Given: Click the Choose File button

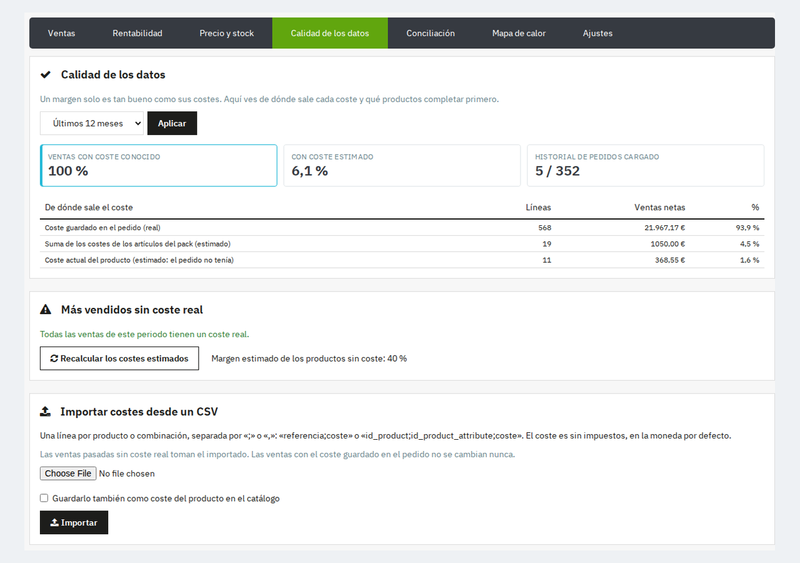Looking at the screenshot, I should click(68, 474).
